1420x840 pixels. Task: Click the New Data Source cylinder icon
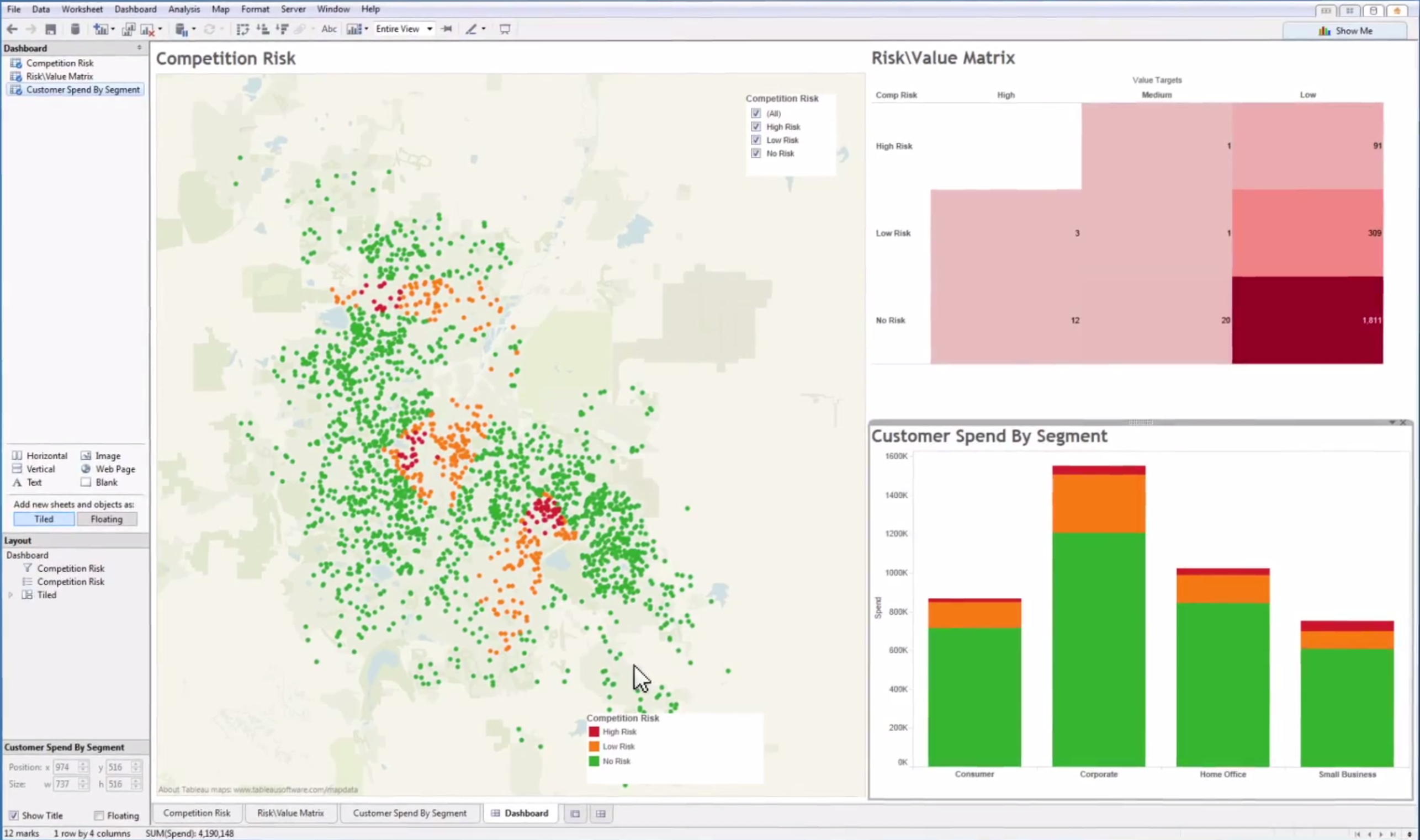[x=75, y=29]
